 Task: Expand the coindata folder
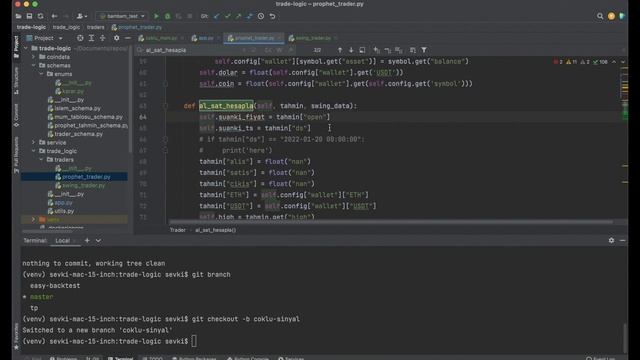pyautogui.click(x=34, y=57)
